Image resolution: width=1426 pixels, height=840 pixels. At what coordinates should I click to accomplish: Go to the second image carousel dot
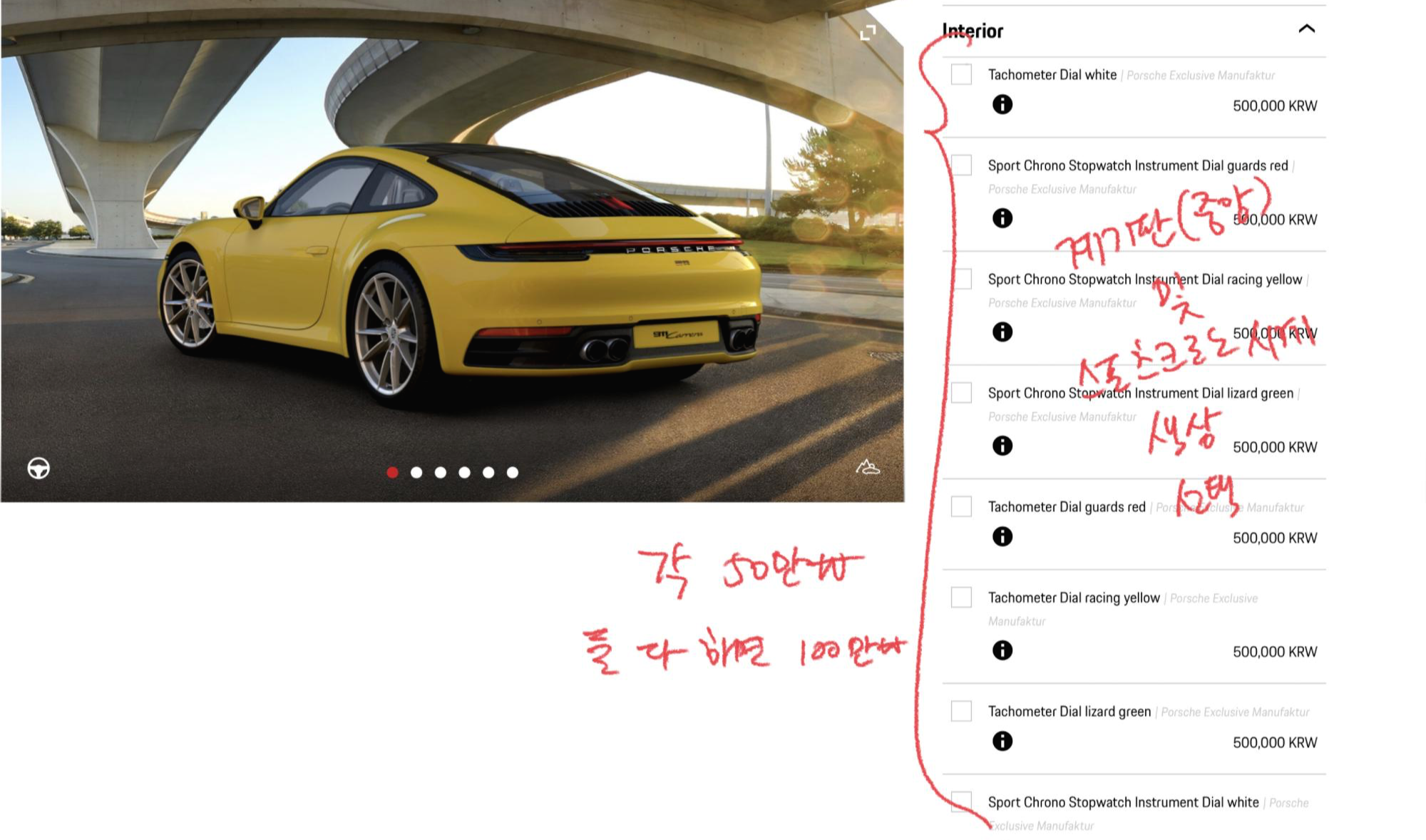pyautogui.click(x=416, y=472)
